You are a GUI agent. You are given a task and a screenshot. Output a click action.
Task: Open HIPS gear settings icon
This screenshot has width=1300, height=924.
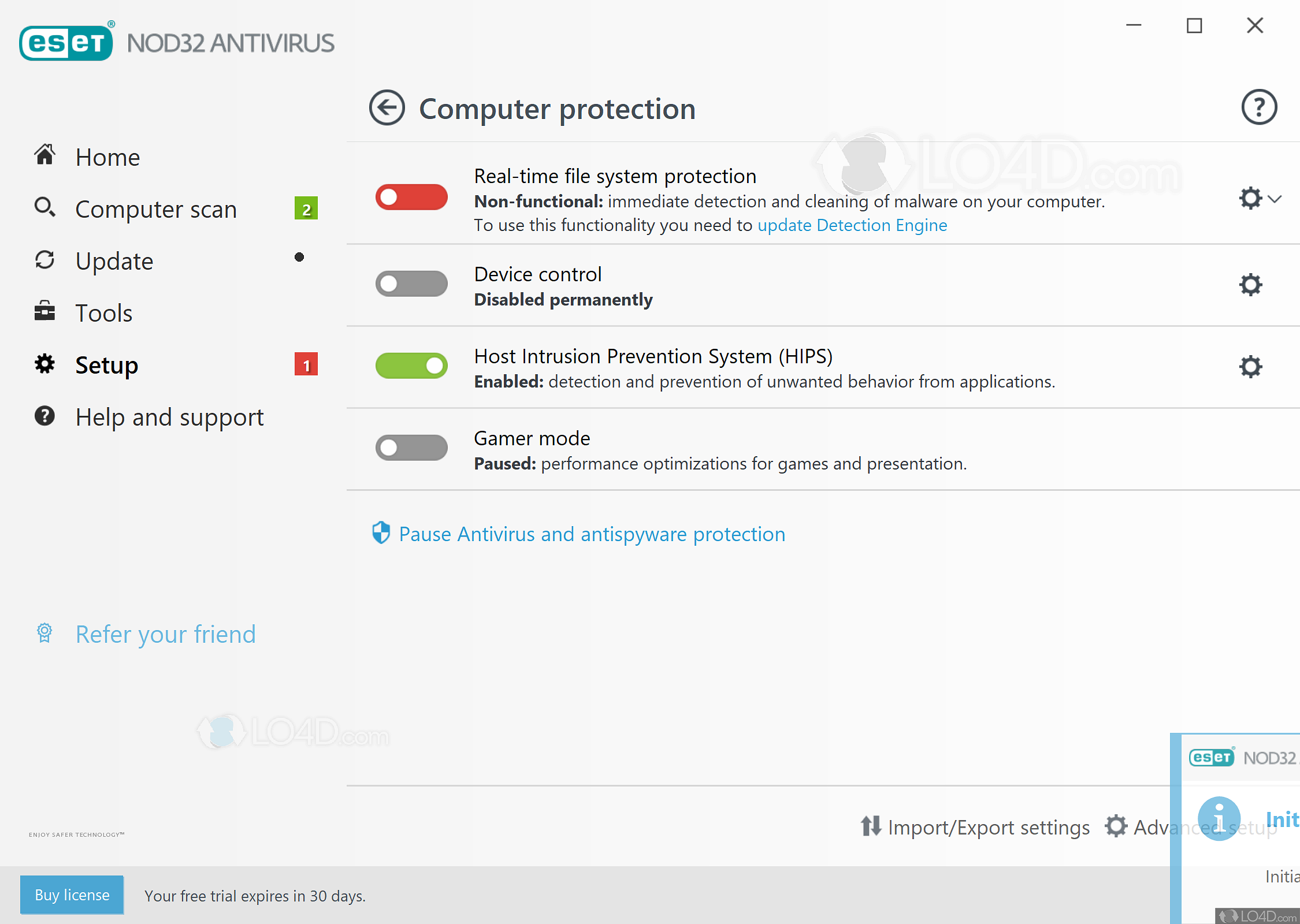click(1250, 367)
